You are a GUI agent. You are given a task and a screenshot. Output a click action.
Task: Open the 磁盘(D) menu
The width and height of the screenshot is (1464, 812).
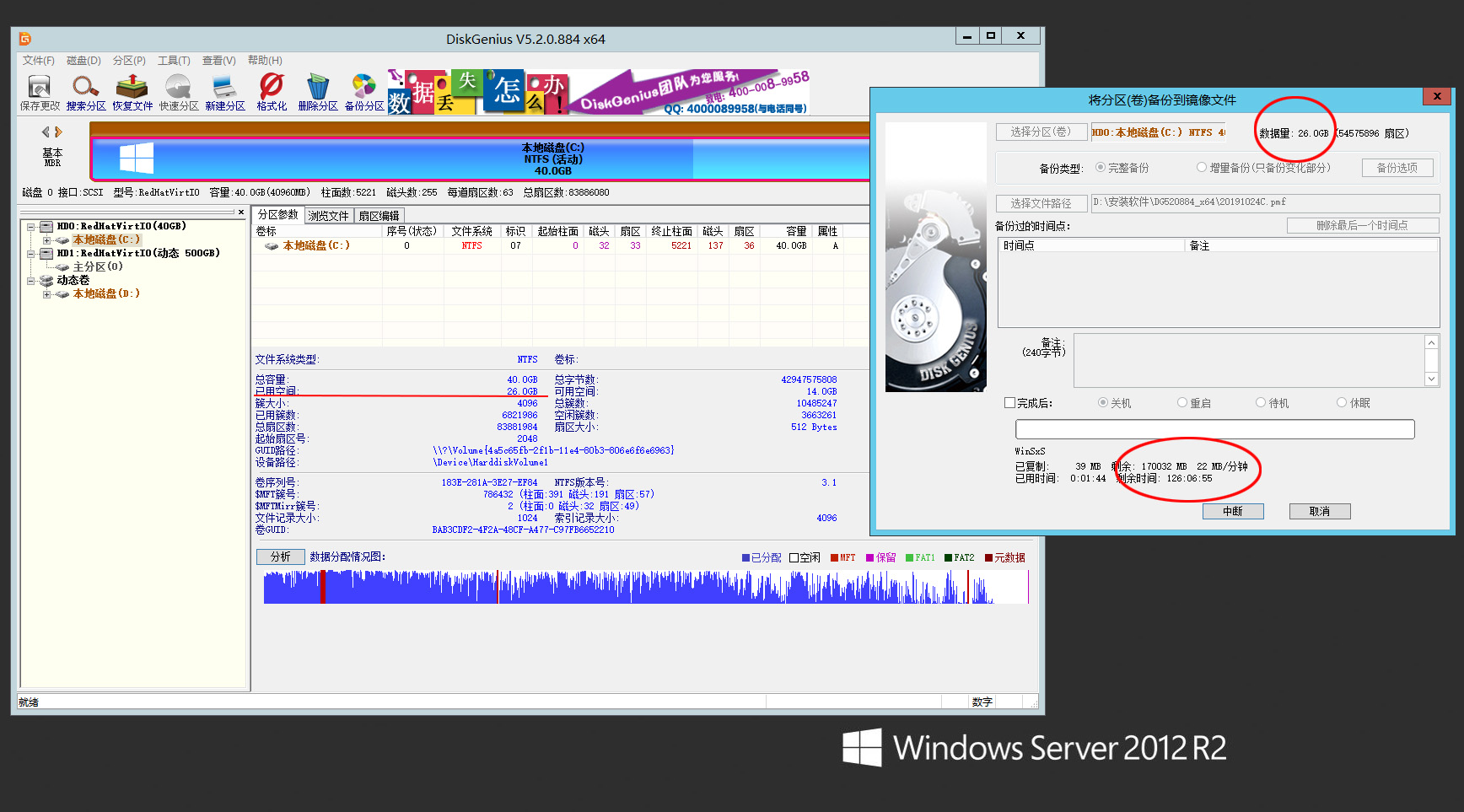(83, 61)
